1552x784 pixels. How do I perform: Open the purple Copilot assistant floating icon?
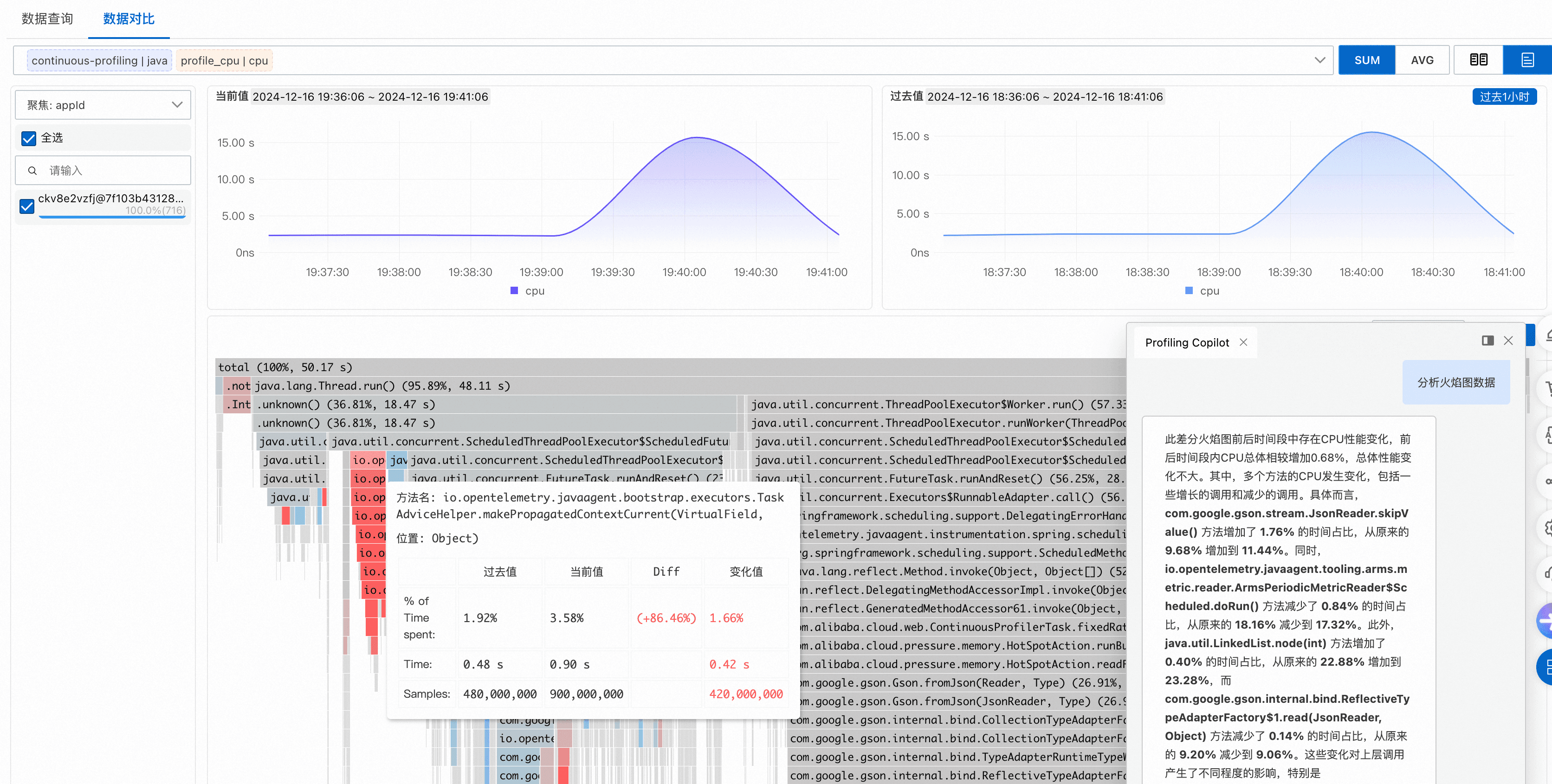(x=1546, y=620)
